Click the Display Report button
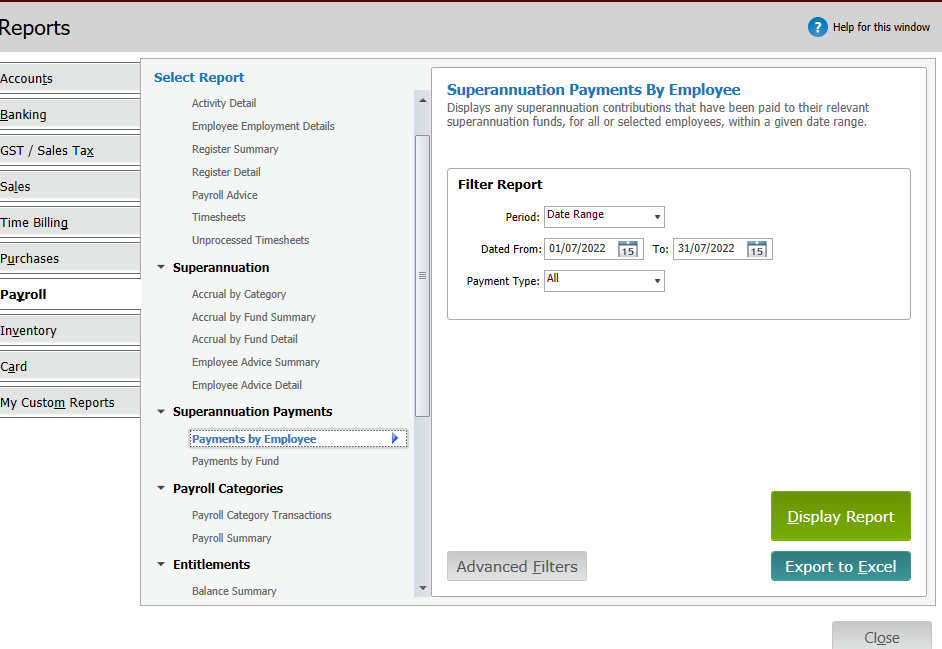Image resolution: width=942 pixels, height=649 pixels. (840, 516)
